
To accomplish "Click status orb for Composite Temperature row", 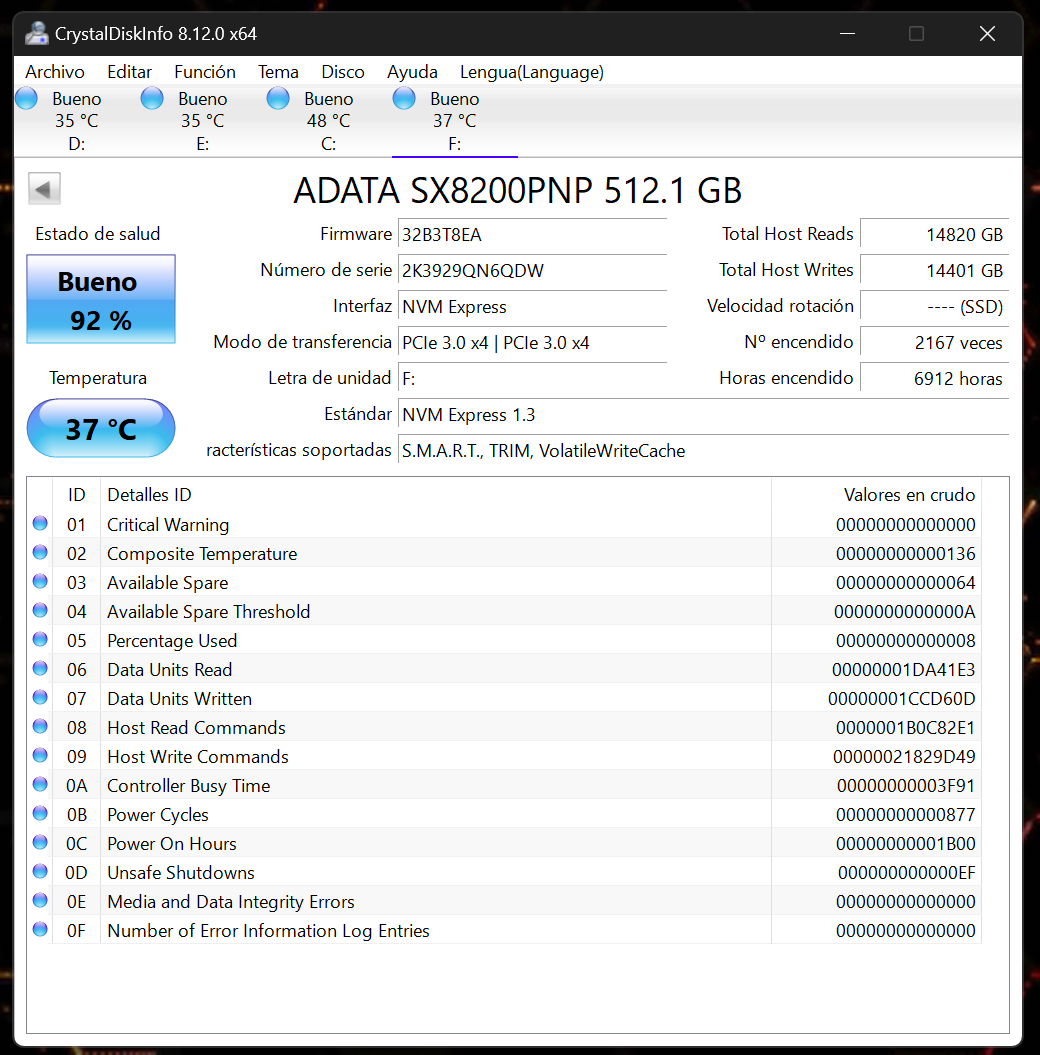I will [40, 552].
